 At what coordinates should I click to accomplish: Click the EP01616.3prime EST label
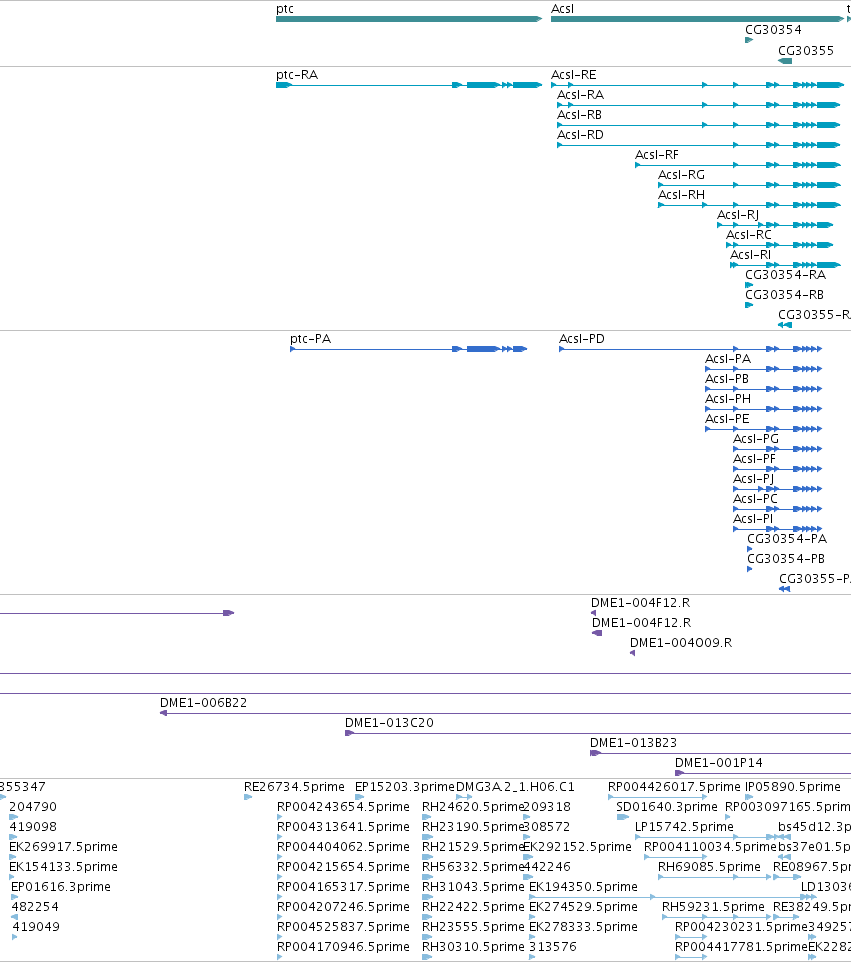coord(61,887)
